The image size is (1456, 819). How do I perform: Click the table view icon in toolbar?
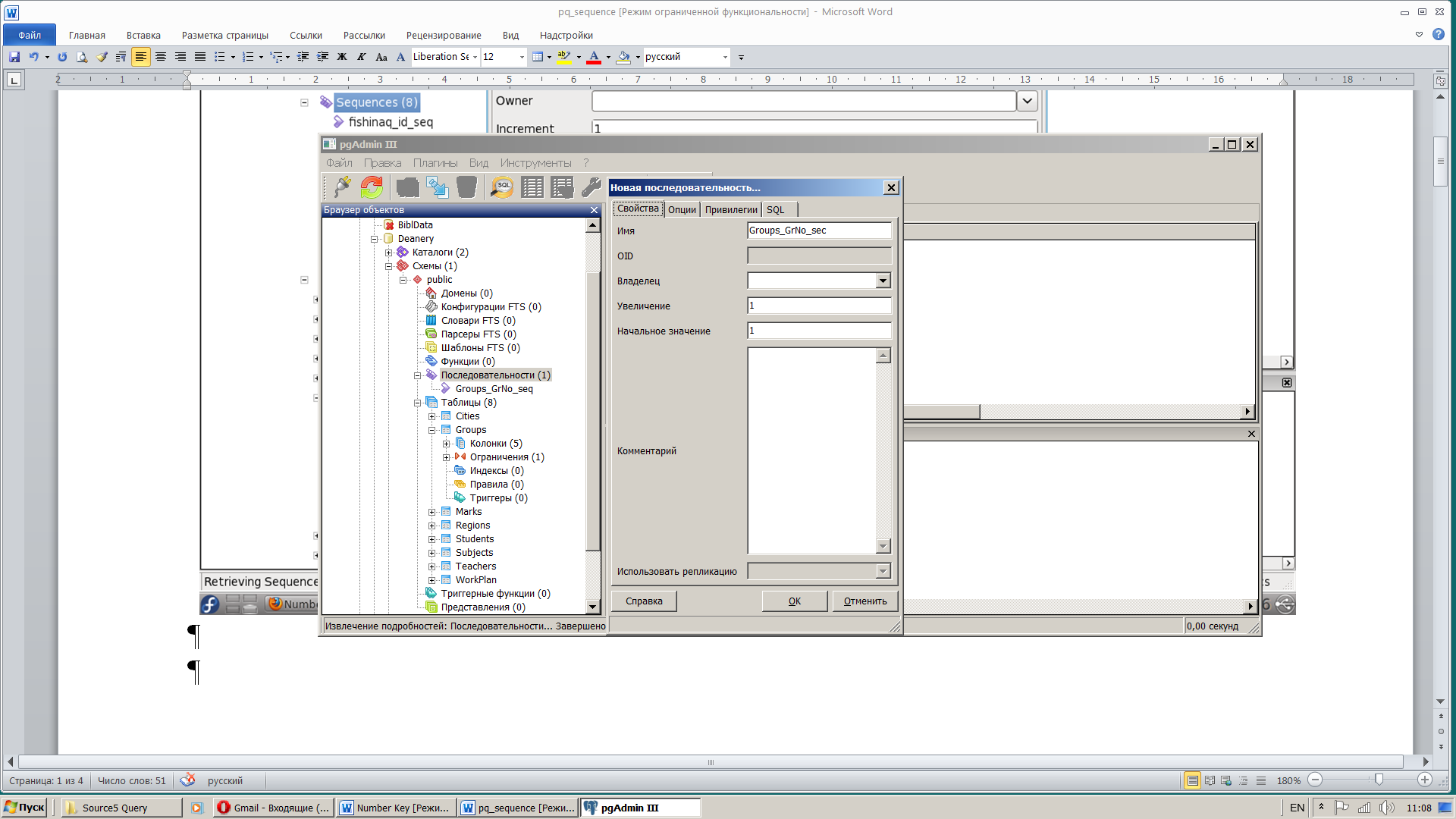click(531, 187)
